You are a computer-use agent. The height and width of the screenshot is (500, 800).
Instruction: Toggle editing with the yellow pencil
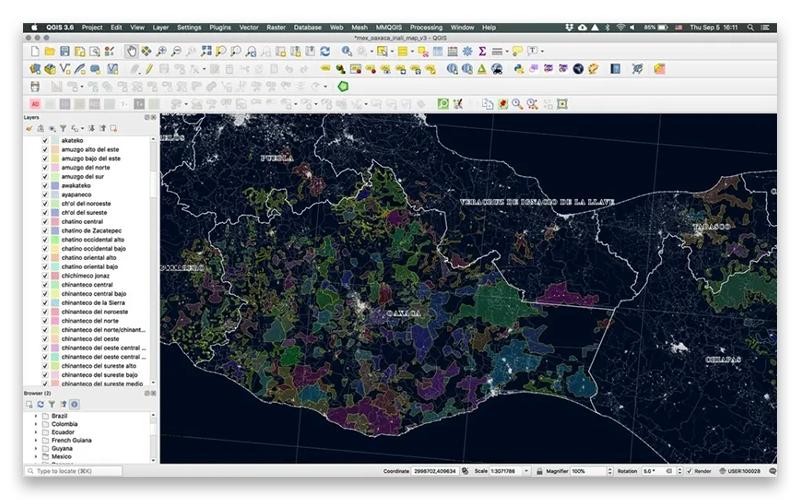[x=149, y=69]
